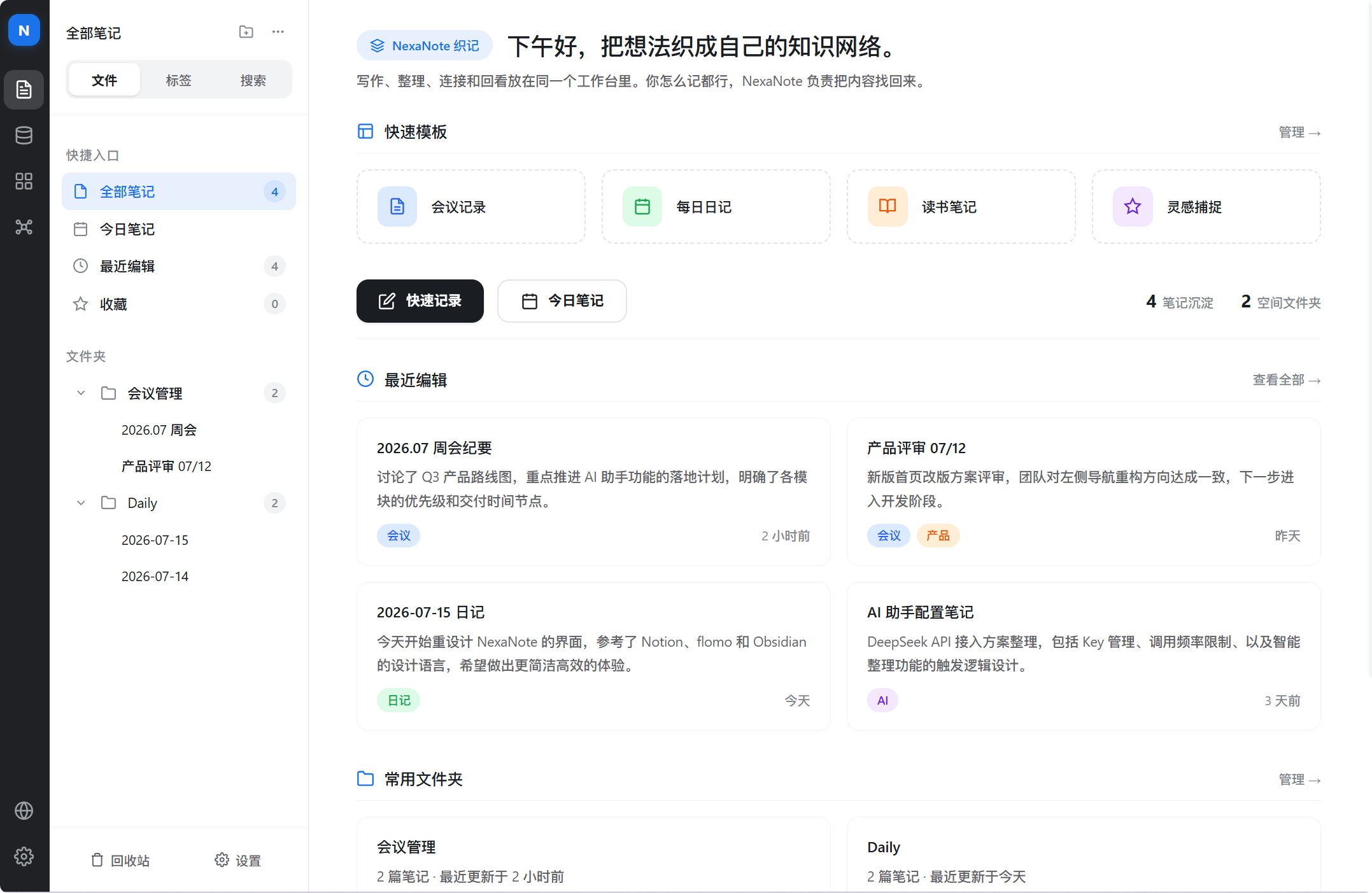Click the NexaNote 织记 badge
Image resolution: width=1372 pixels, height=893 pixels.
click(425, 46)
